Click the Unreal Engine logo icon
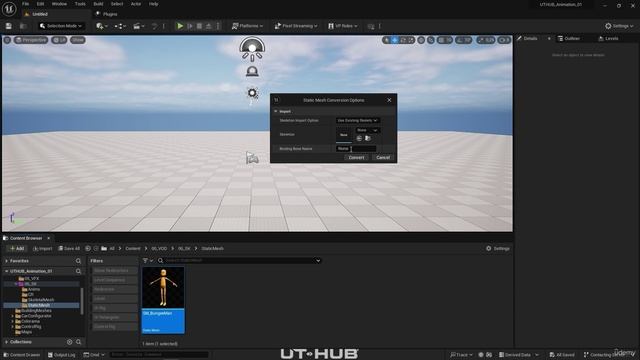Image resolution: width=640 pixels, height=360 pixels. [x=9, y=9]
